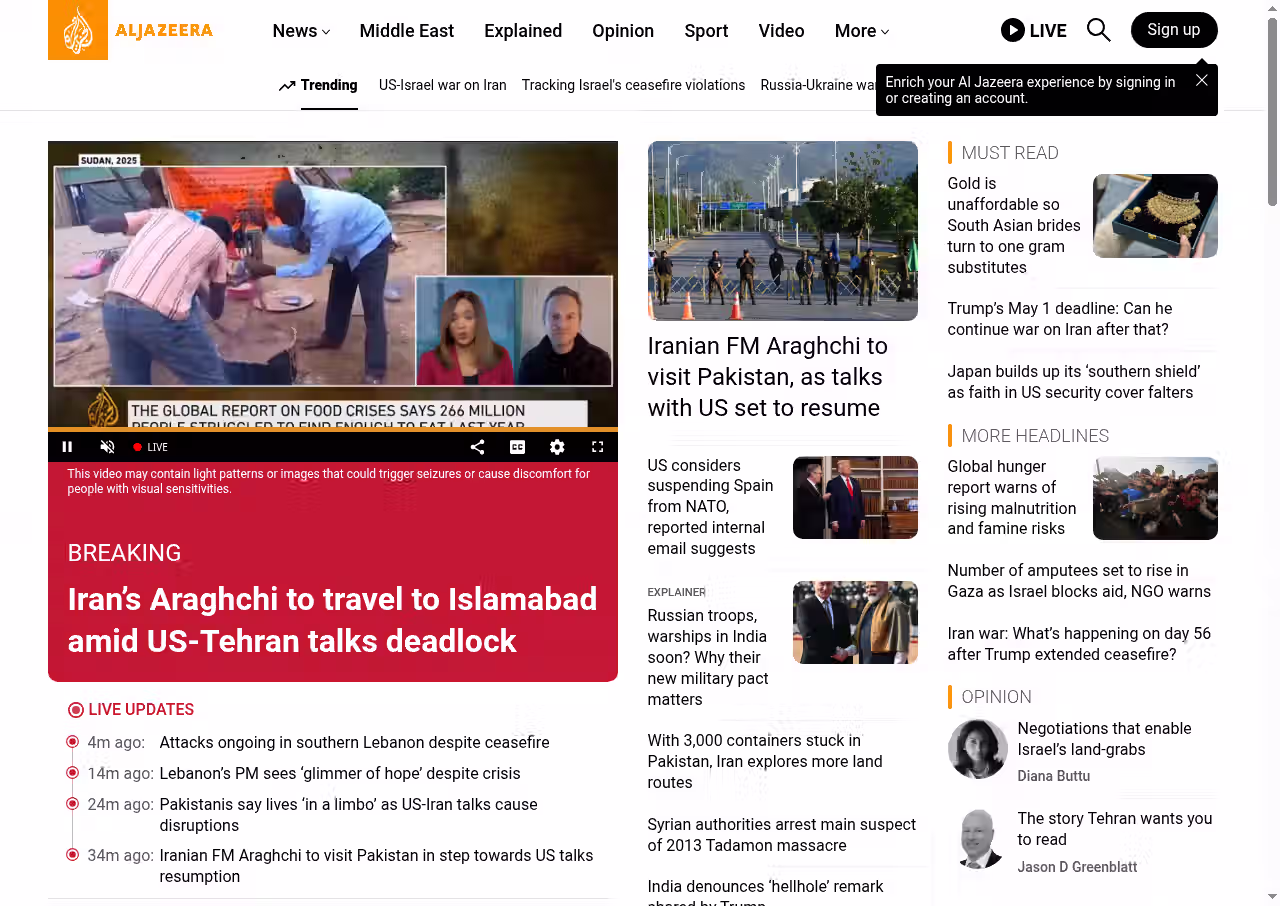Open the search magnifier icon
The height and width of the screenshot is (906, 1280).
[1098, 30]
